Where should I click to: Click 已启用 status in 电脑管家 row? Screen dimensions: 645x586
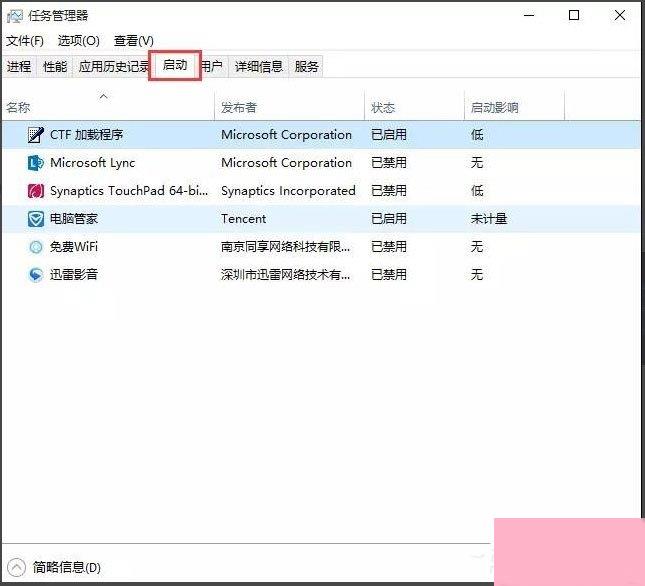pyautogui.click(x=389, y=219)
